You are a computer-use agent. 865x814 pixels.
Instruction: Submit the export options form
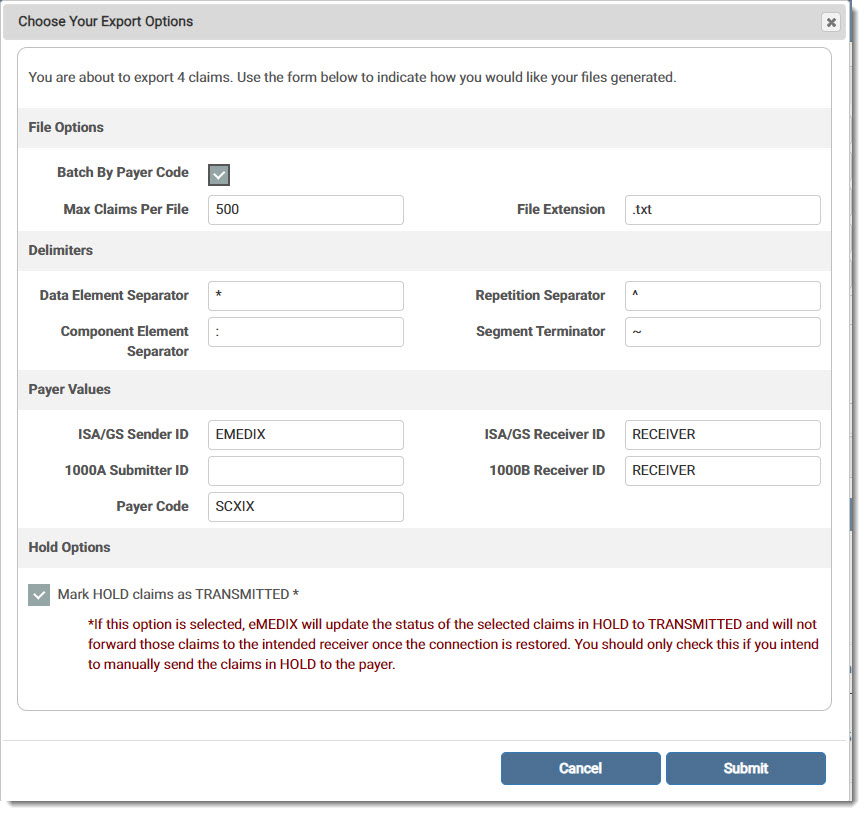(746, 768)
